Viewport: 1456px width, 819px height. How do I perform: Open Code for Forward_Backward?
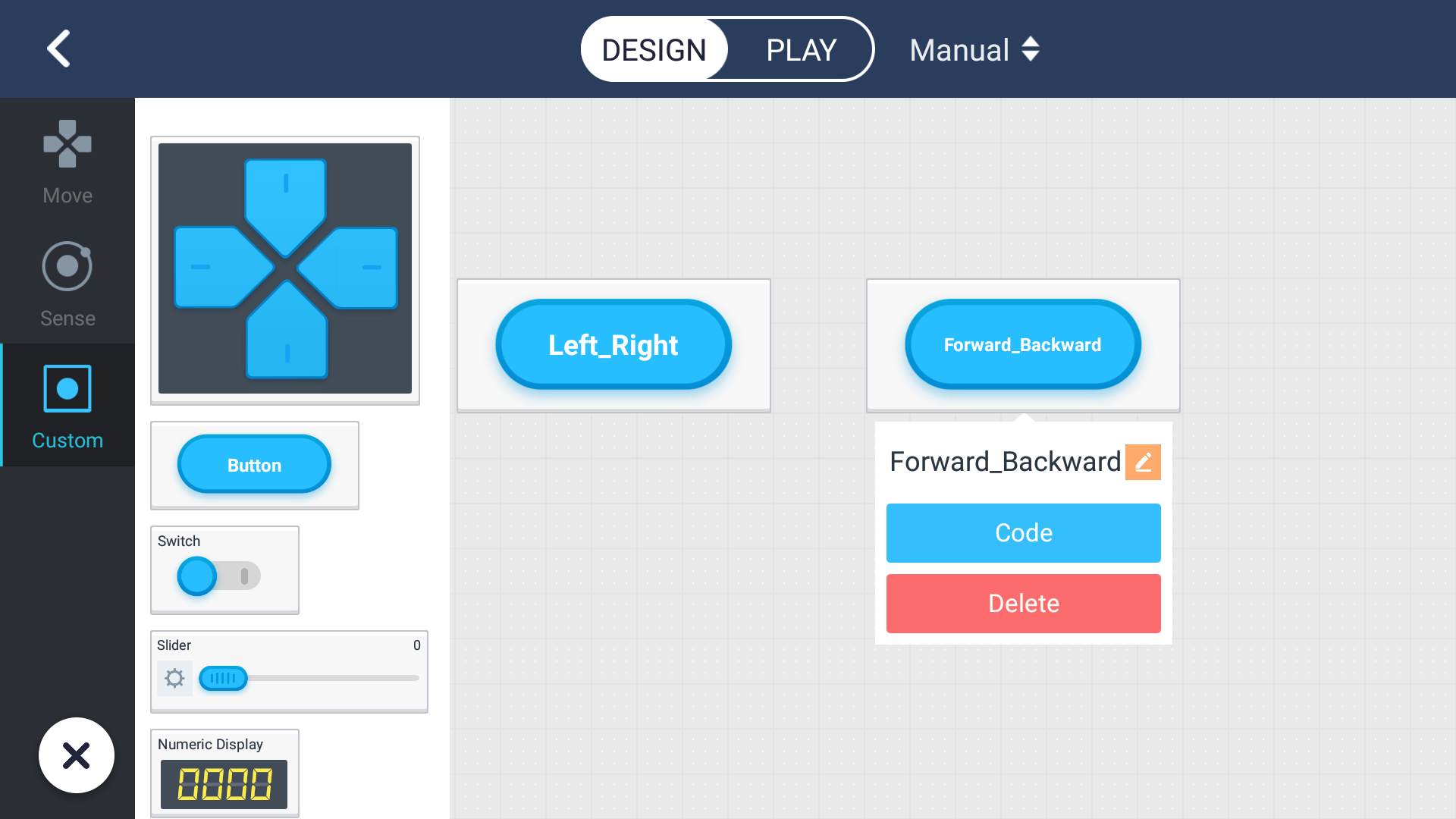point(1024,533)
